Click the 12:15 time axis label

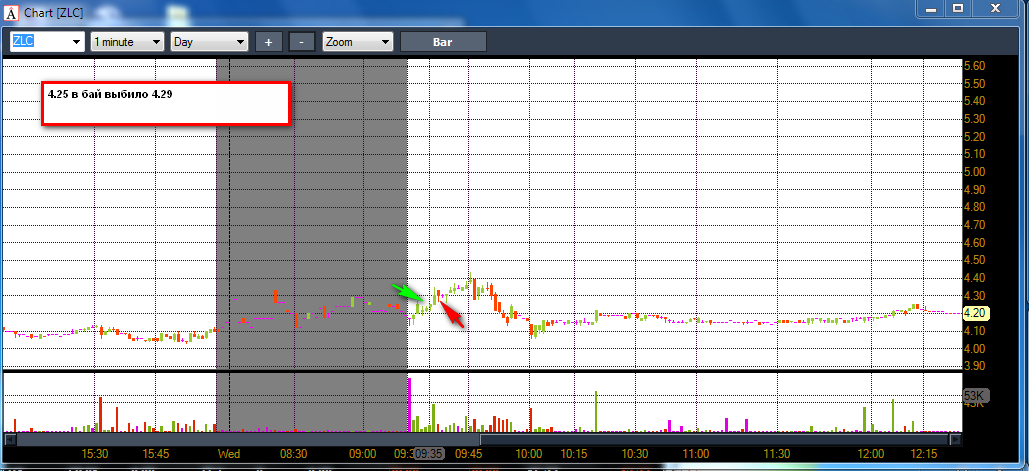pos(923,454)
